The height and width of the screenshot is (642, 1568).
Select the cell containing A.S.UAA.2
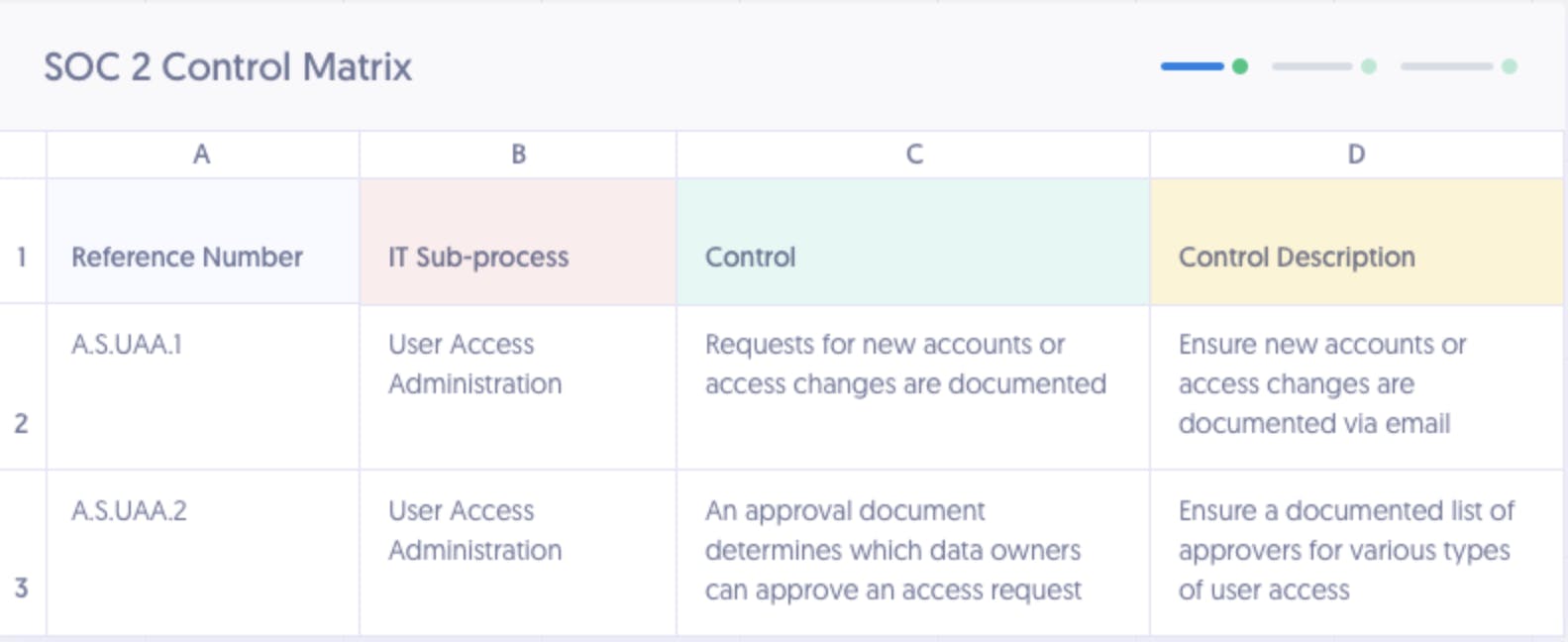(202, 553)
